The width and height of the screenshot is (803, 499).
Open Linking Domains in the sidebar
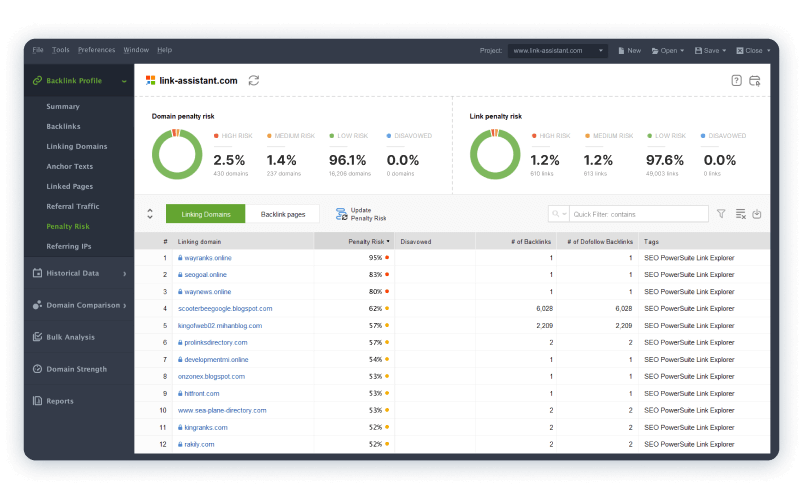click(77, 147)
